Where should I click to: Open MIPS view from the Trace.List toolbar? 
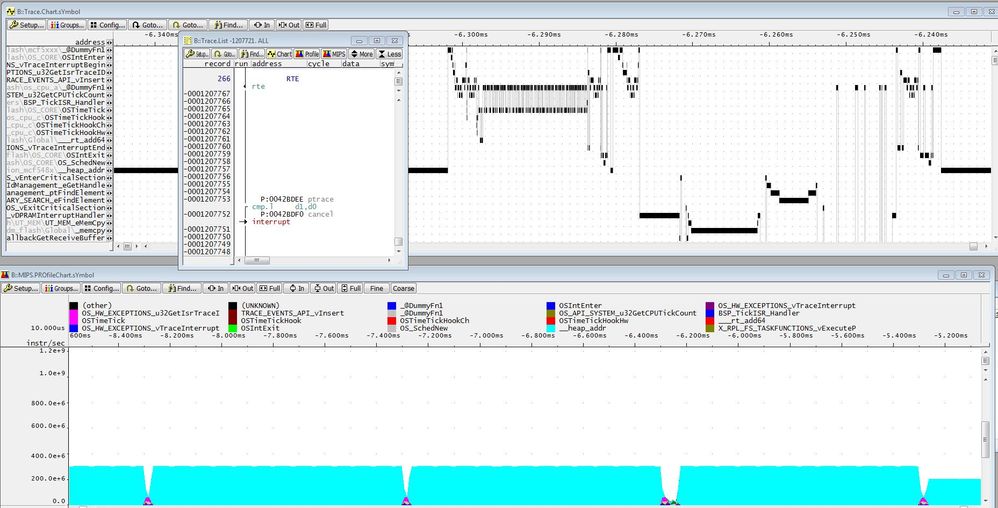click(334, 54)
